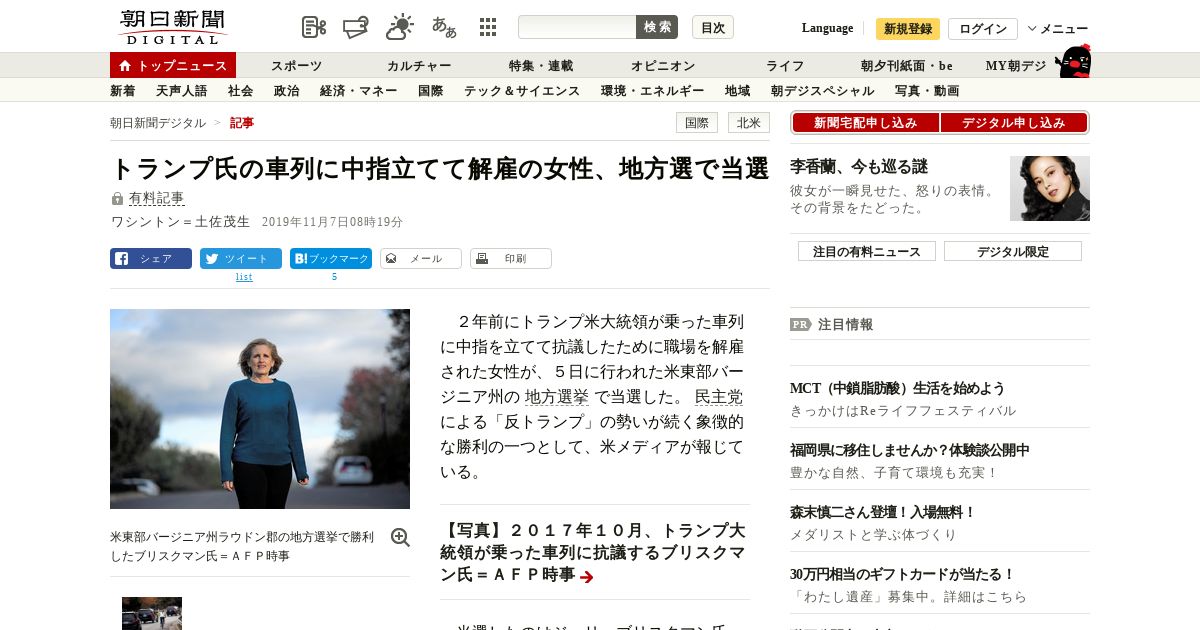This screenshot has width=1200, height=630.
Task: Click the ログイン button
Action: click(983, 29)
